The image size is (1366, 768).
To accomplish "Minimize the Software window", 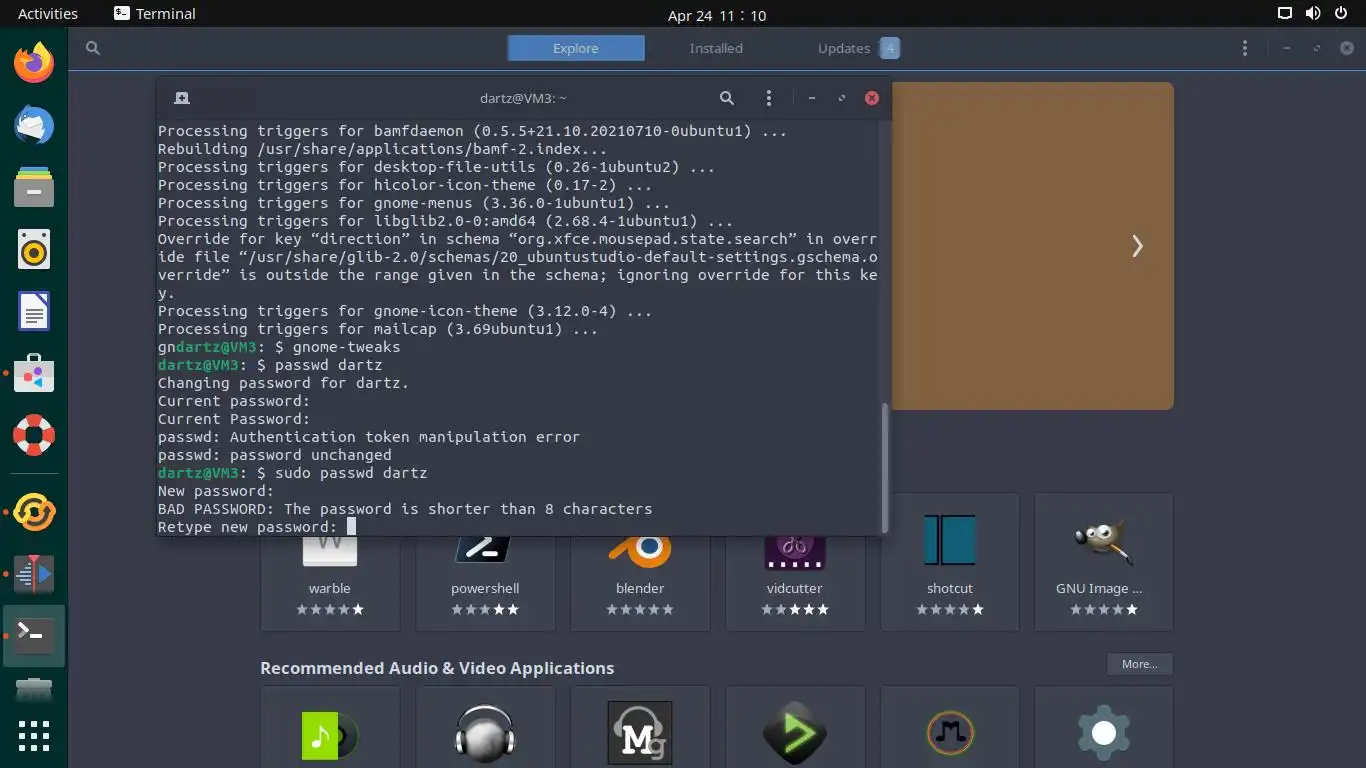I will point(1288,48).
